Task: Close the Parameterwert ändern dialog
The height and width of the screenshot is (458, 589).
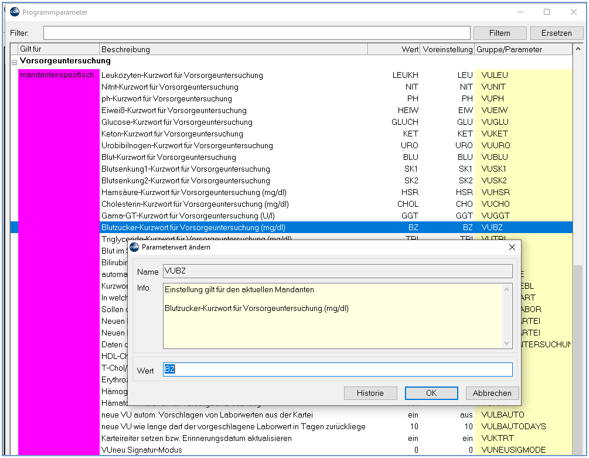Action: [512, 247]
